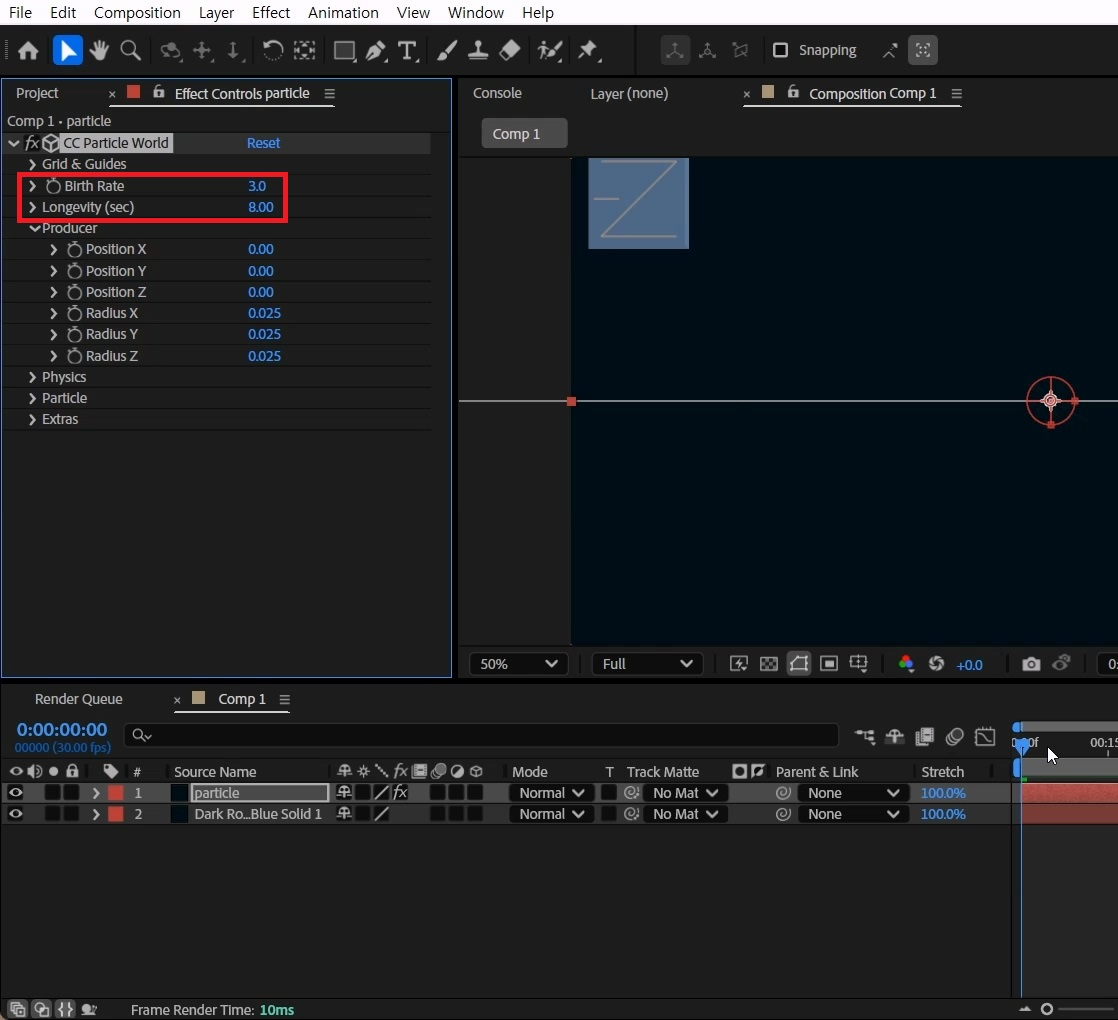Open particle layer Mode dropdown
The height and width of the screenshot is (1020, 1118).
(x=550, y=793)
